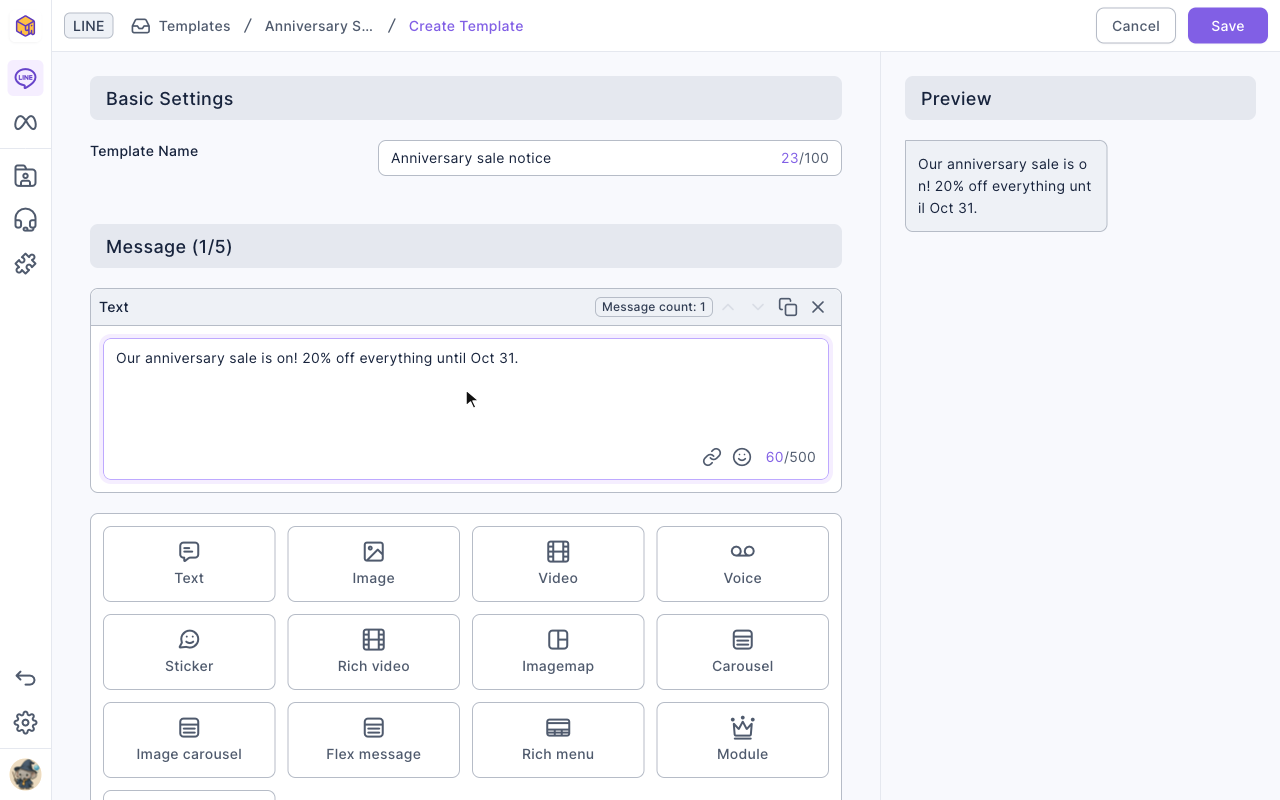This screenshot has width=1280, height=800.
Task: Open the settings gear in sidebar
Action: [x=25, y=723]
